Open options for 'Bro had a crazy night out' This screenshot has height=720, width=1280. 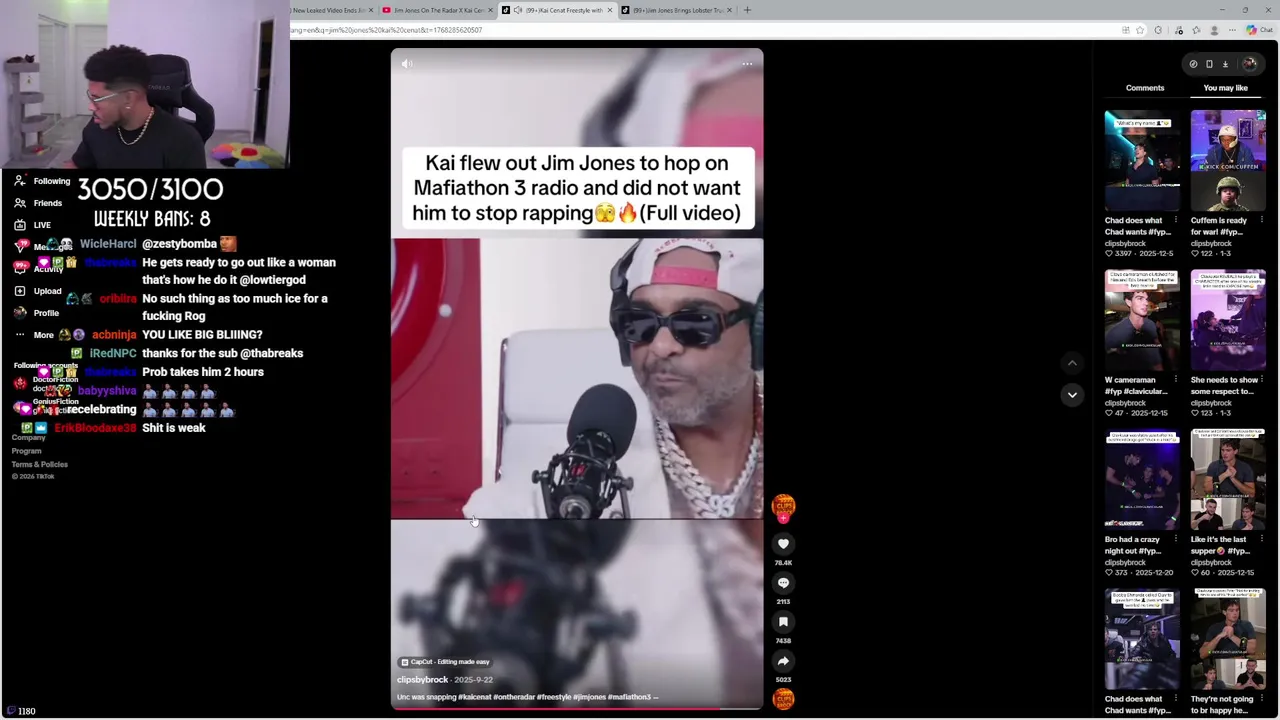(x=1175, y=540)
